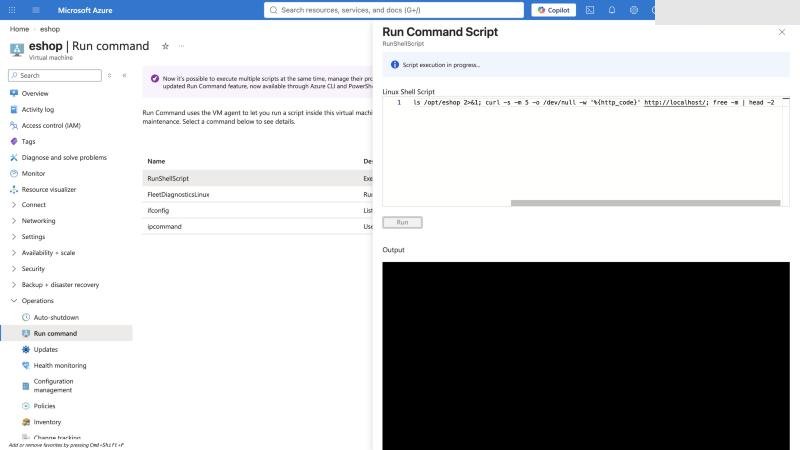Viewport: 800px width, 450px height.
Task: Click the Policies icon in sidebar
Action: tap(26, 406)
